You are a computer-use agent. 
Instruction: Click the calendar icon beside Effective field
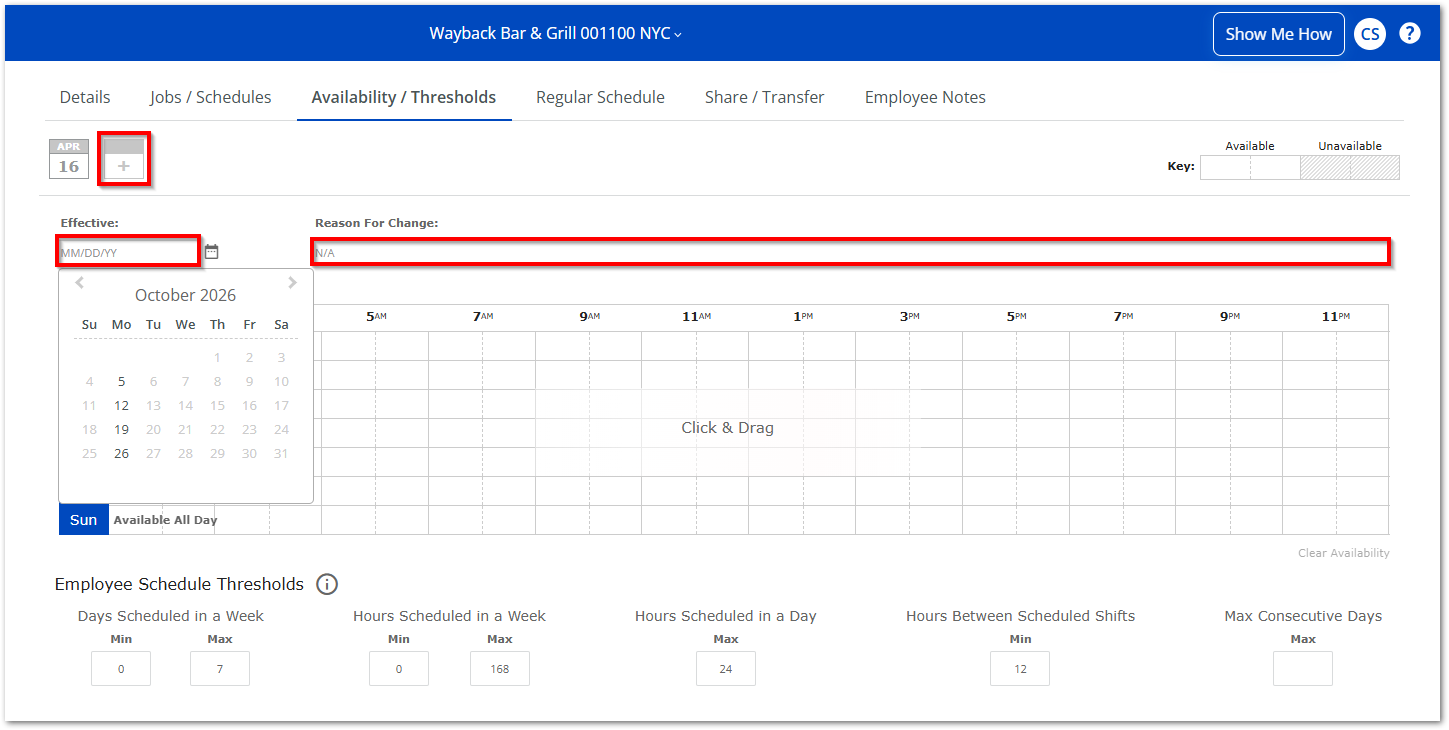(211, 252)
